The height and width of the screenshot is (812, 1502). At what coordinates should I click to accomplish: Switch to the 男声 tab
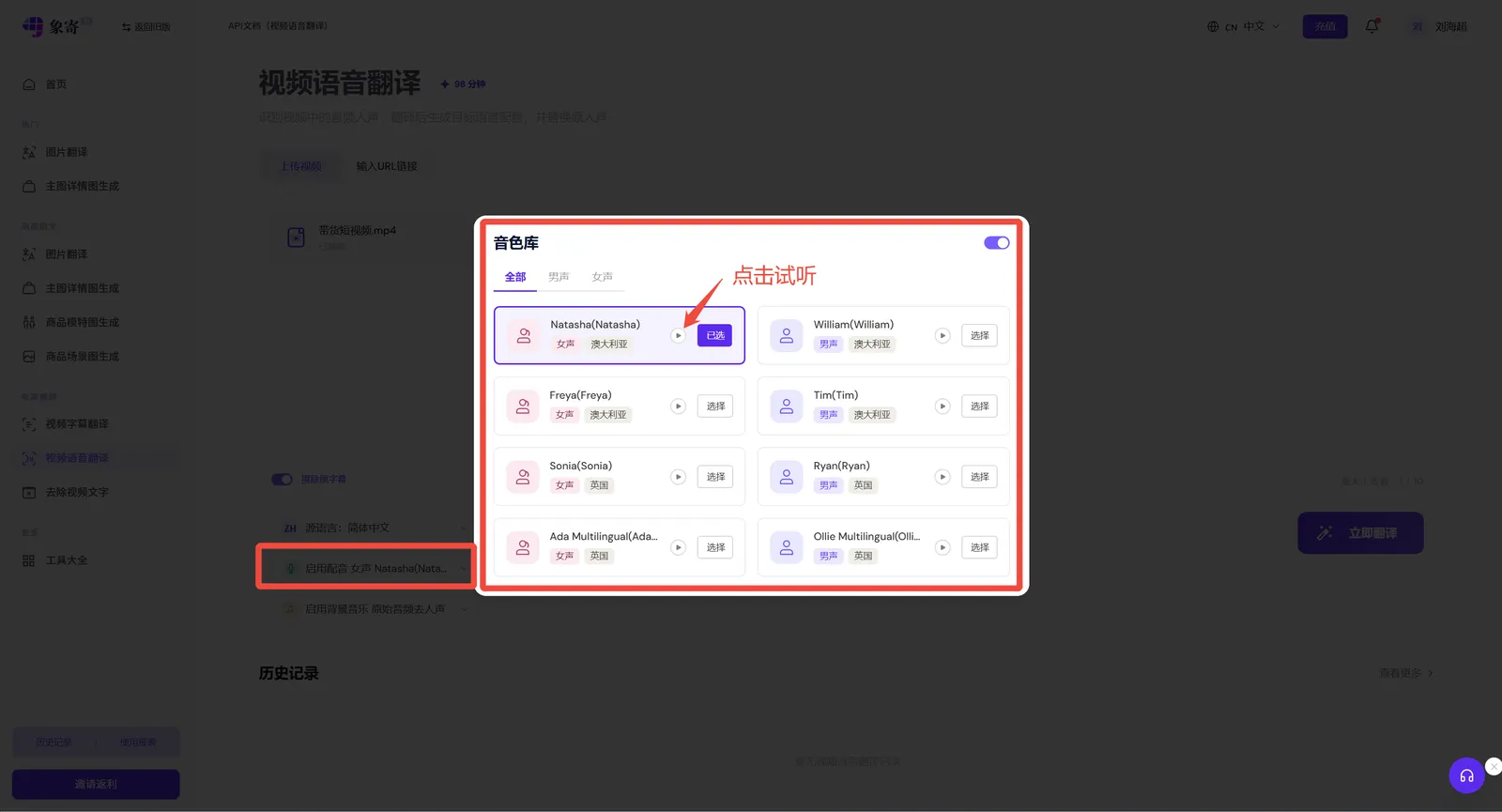(559, 277)
